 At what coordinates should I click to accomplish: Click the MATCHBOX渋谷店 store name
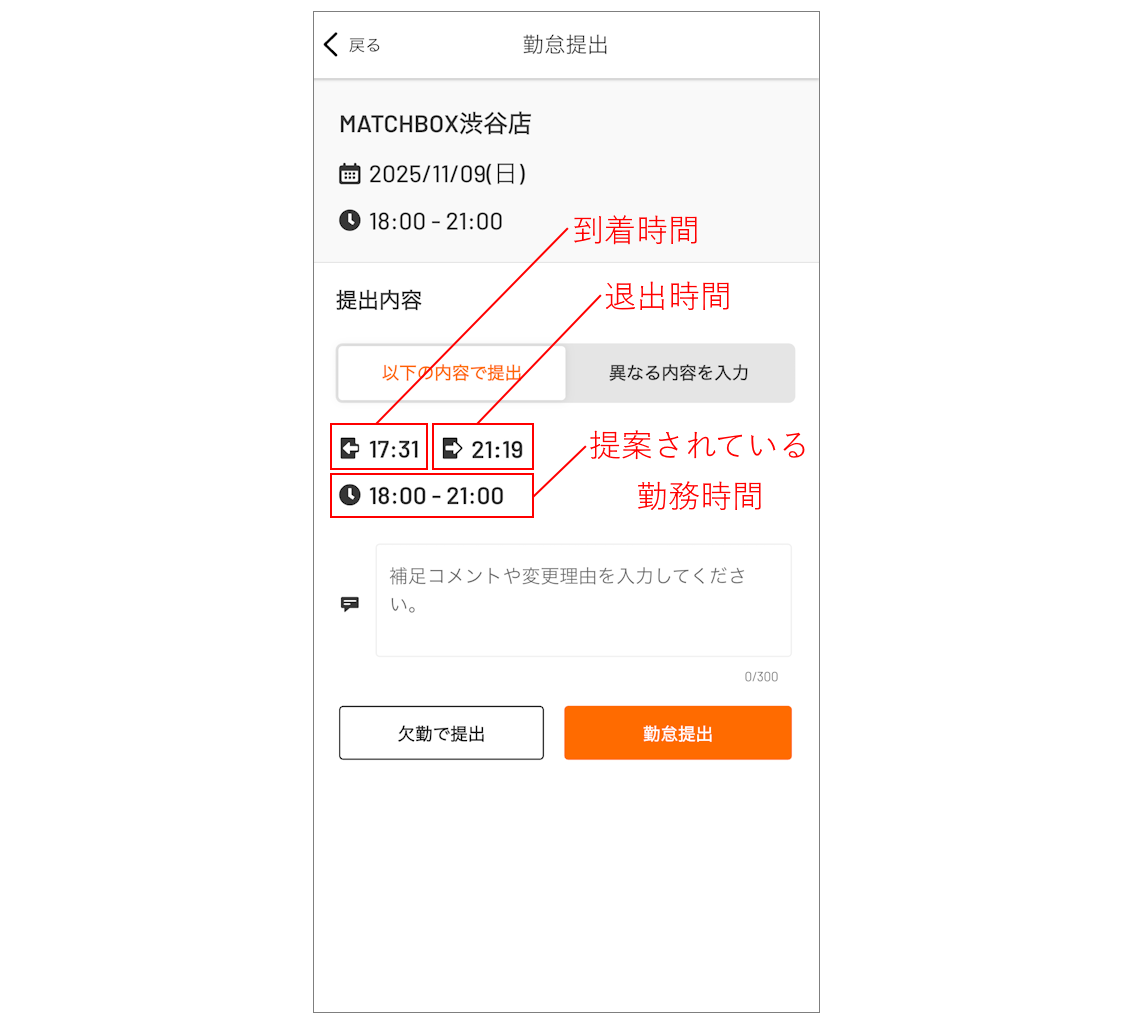point(435,124)
